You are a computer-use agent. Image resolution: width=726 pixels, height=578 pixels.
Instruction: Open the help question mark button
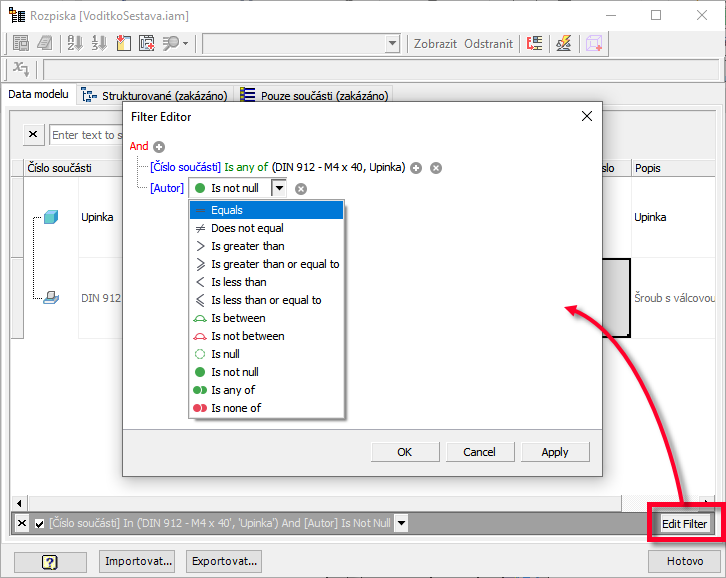click(49, 561)
